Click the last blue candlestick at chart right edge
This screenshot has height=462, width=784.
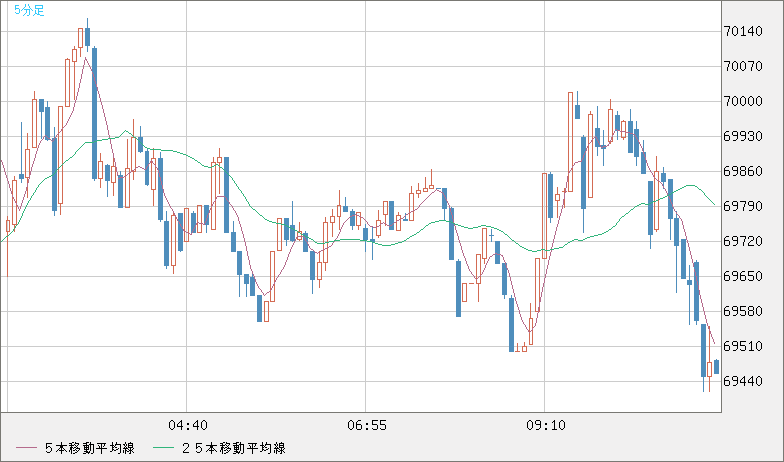716,366
